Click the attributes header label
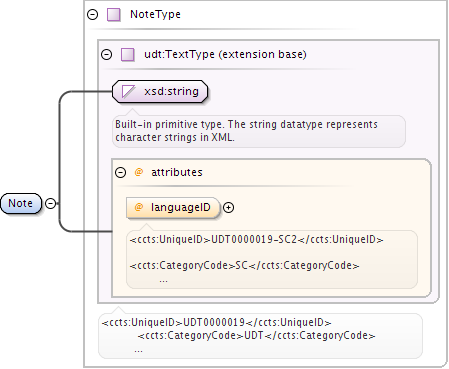 (177, 172)
